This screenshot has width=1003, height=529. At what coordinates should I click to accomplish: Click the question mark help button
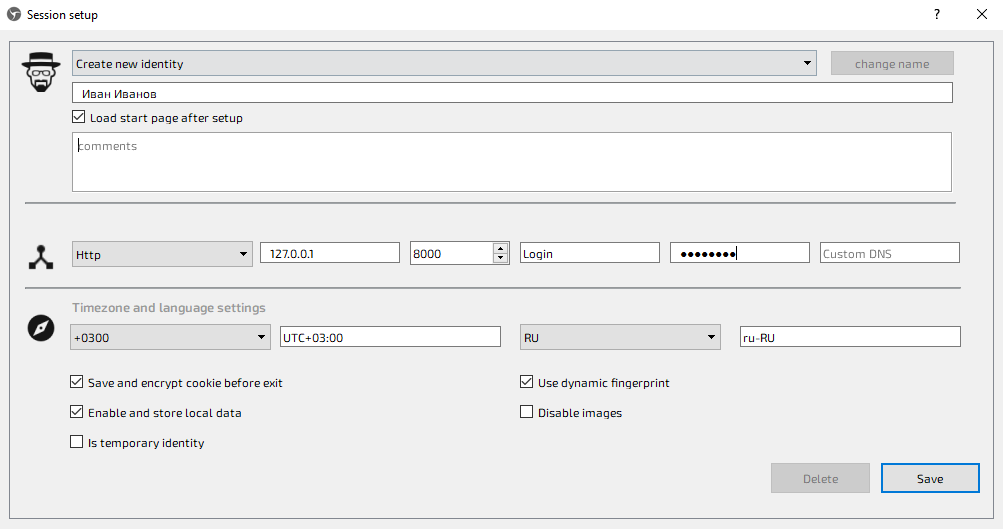coord(937,15)
